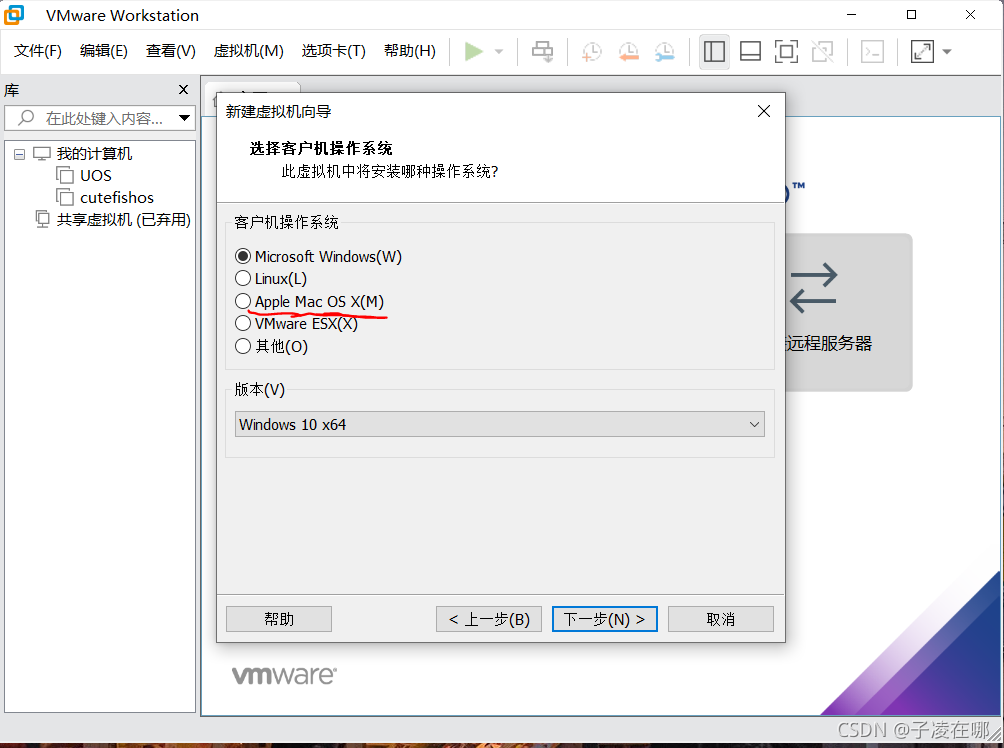The image size is (1004, 748).
Task: Toggle thumbnail bar view icon
Action: 750,51
